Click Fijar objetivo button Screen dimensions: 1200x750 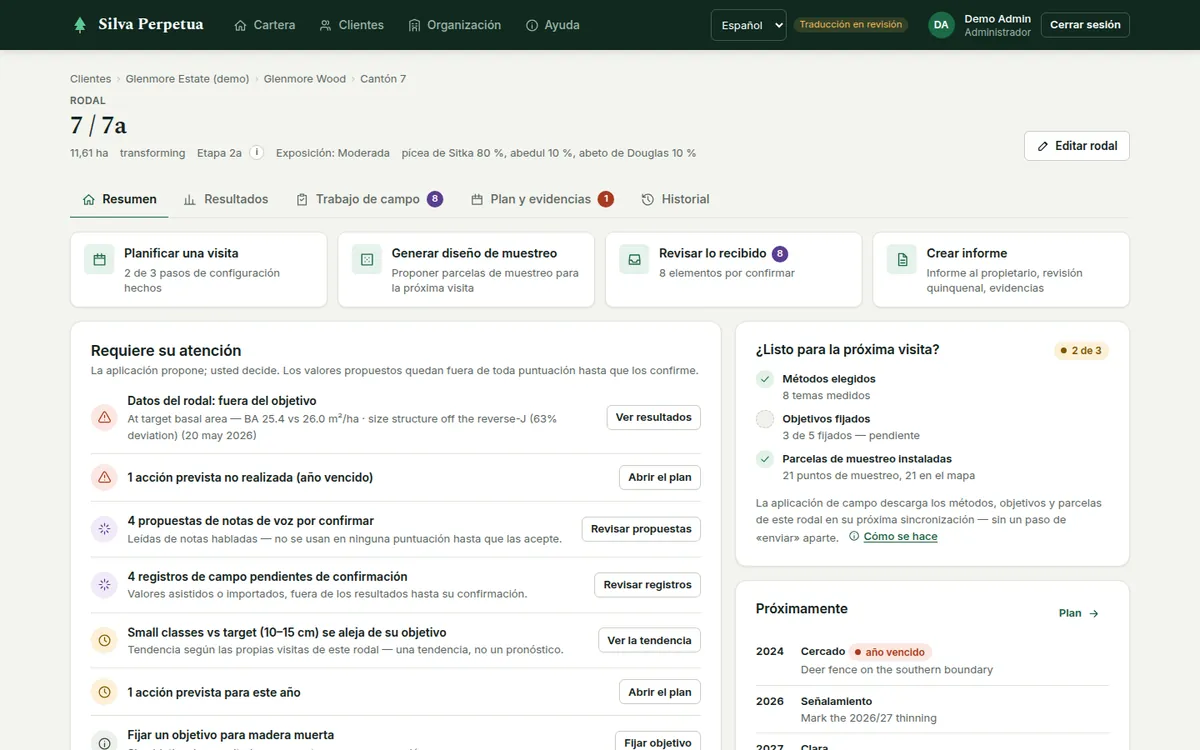point(658,743)
